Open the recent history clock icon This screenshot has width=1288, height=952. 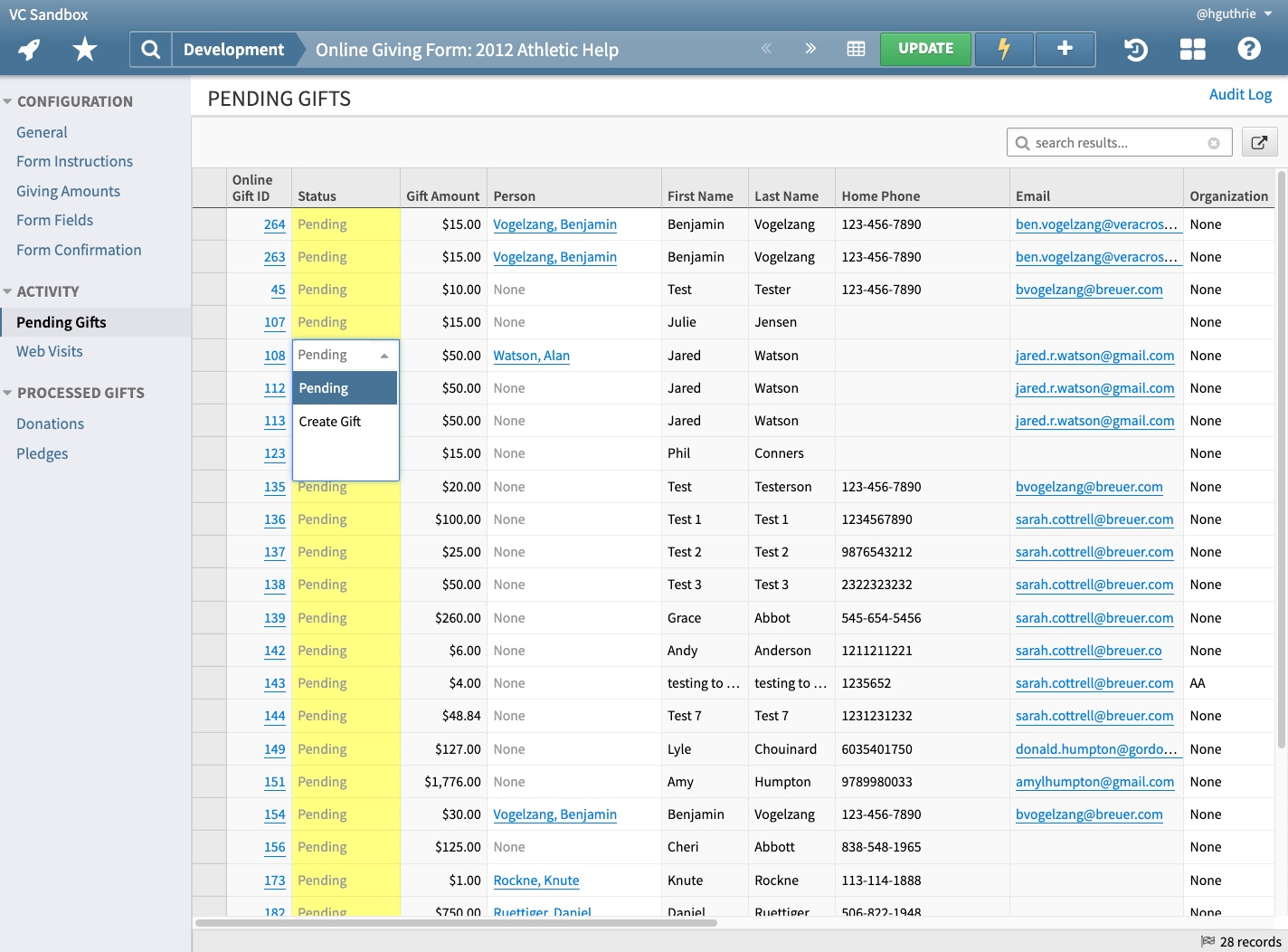[x=1136, y=49]
